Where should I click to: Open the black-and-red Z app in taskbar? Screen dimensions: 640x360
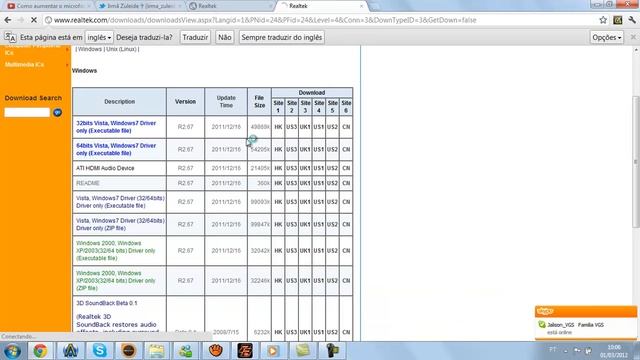click(245, 351)
